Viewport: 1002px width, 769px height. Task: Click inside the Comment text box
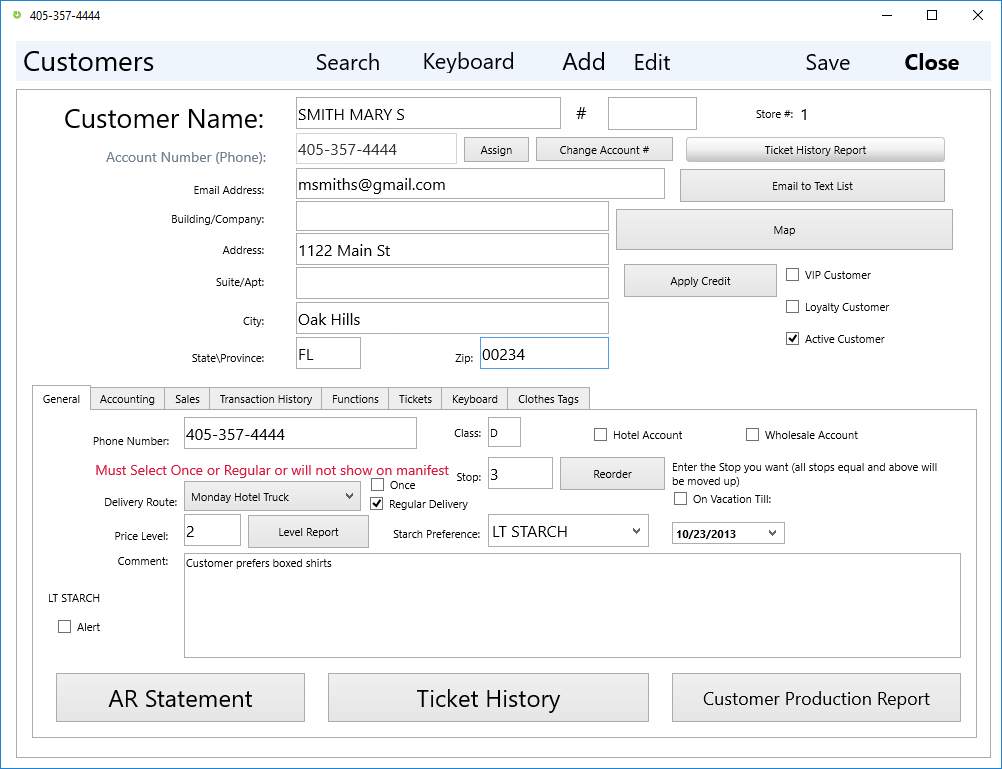572,605
